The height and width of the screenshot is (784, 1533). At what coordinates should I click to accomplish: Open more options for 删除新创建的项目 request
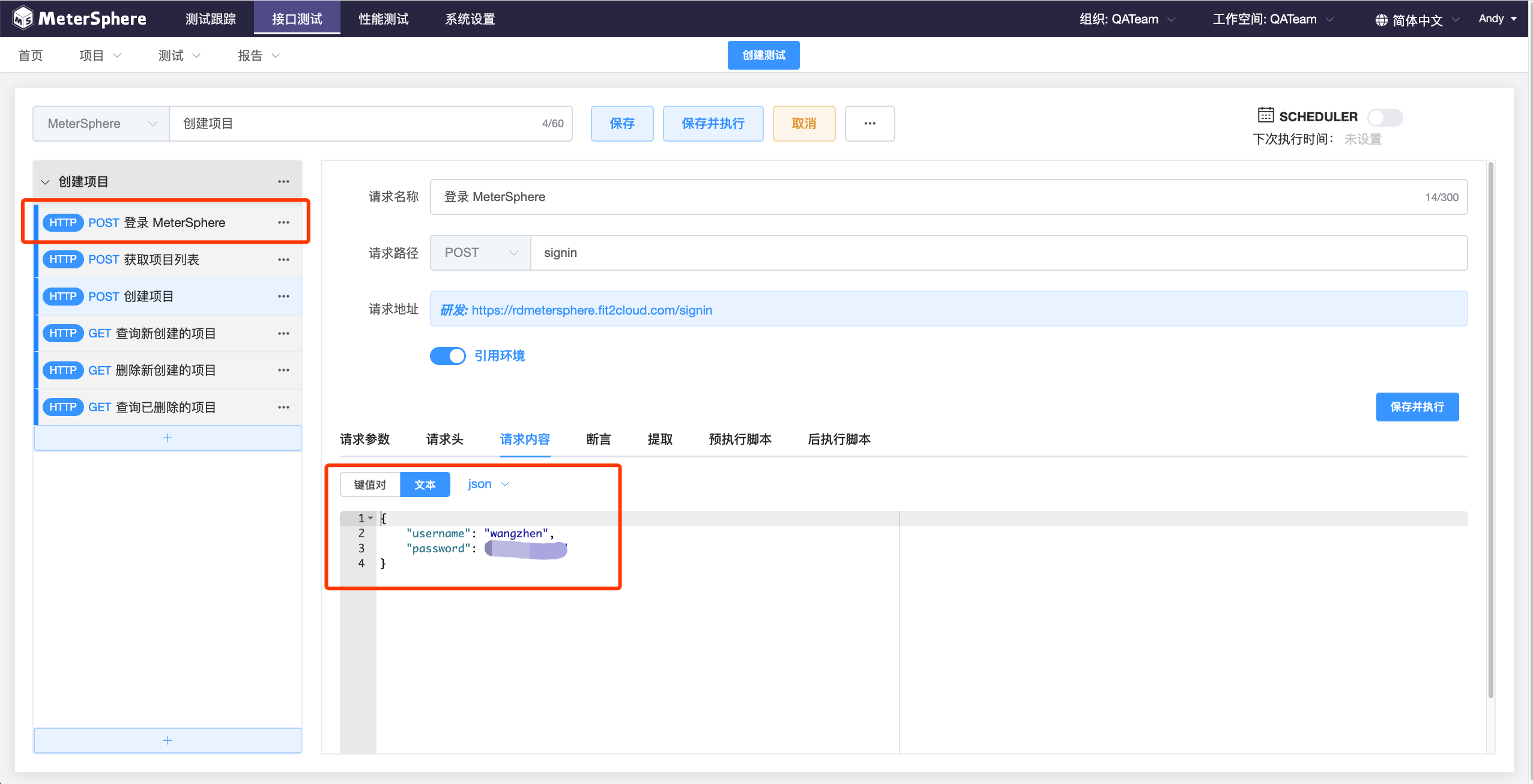click(x=283, y=370)
